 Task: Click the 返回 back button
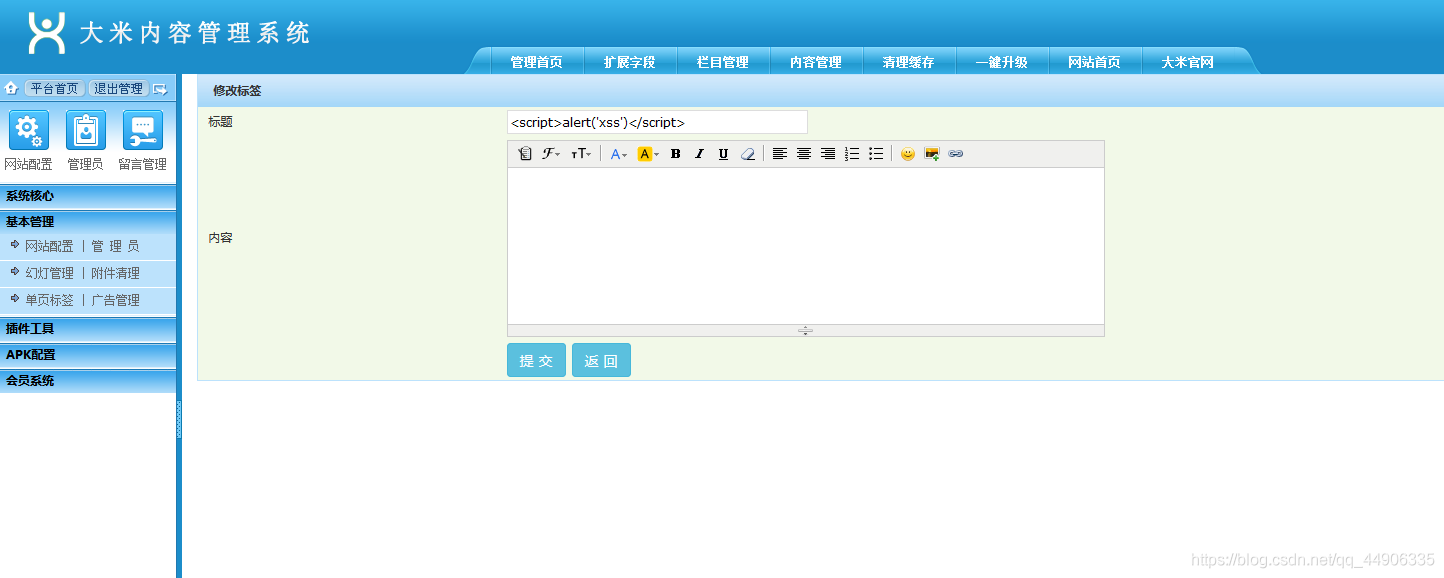(601, 361)
